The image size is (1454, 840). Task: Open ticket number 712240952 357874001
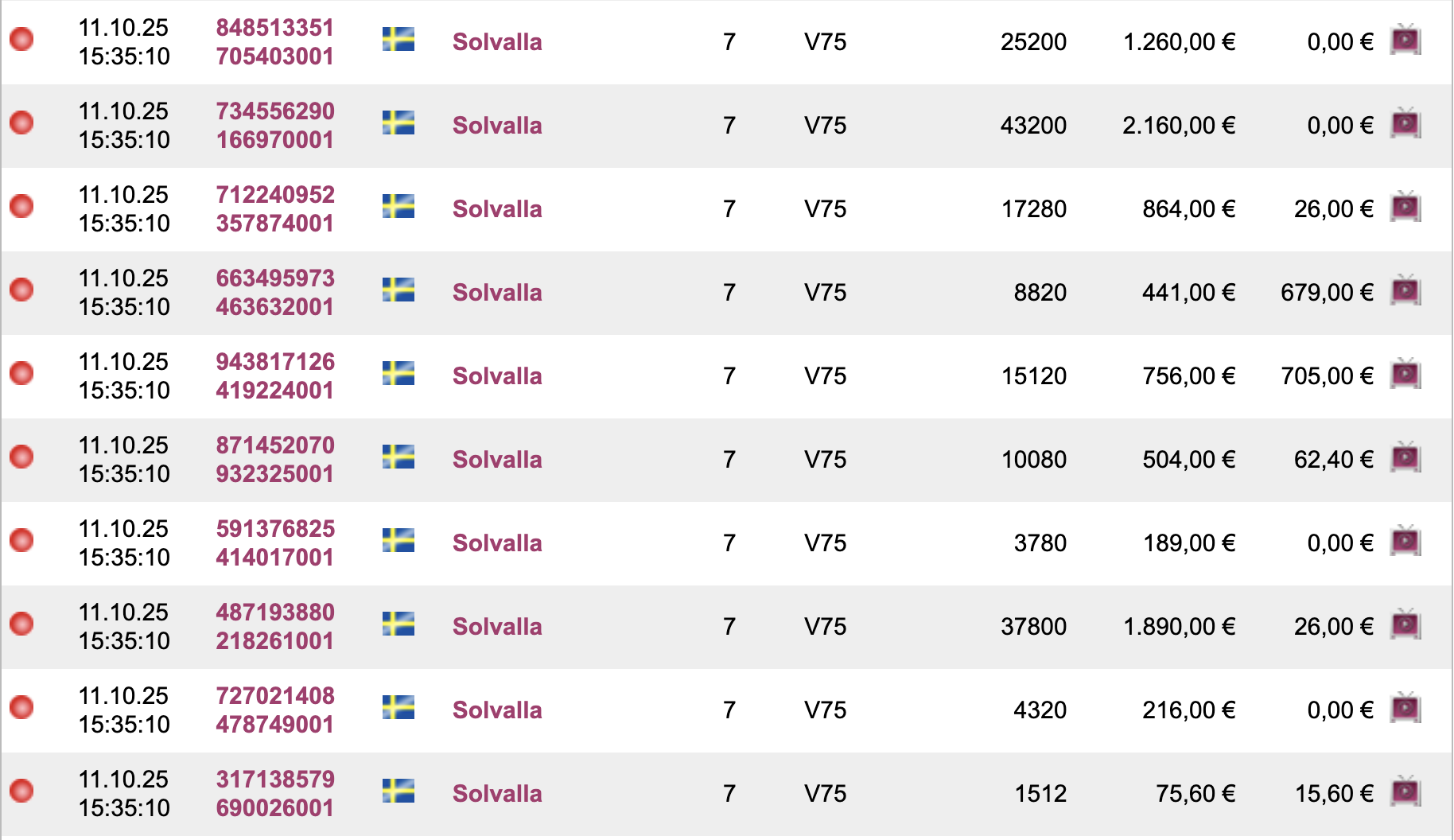(x=275, y=209)
